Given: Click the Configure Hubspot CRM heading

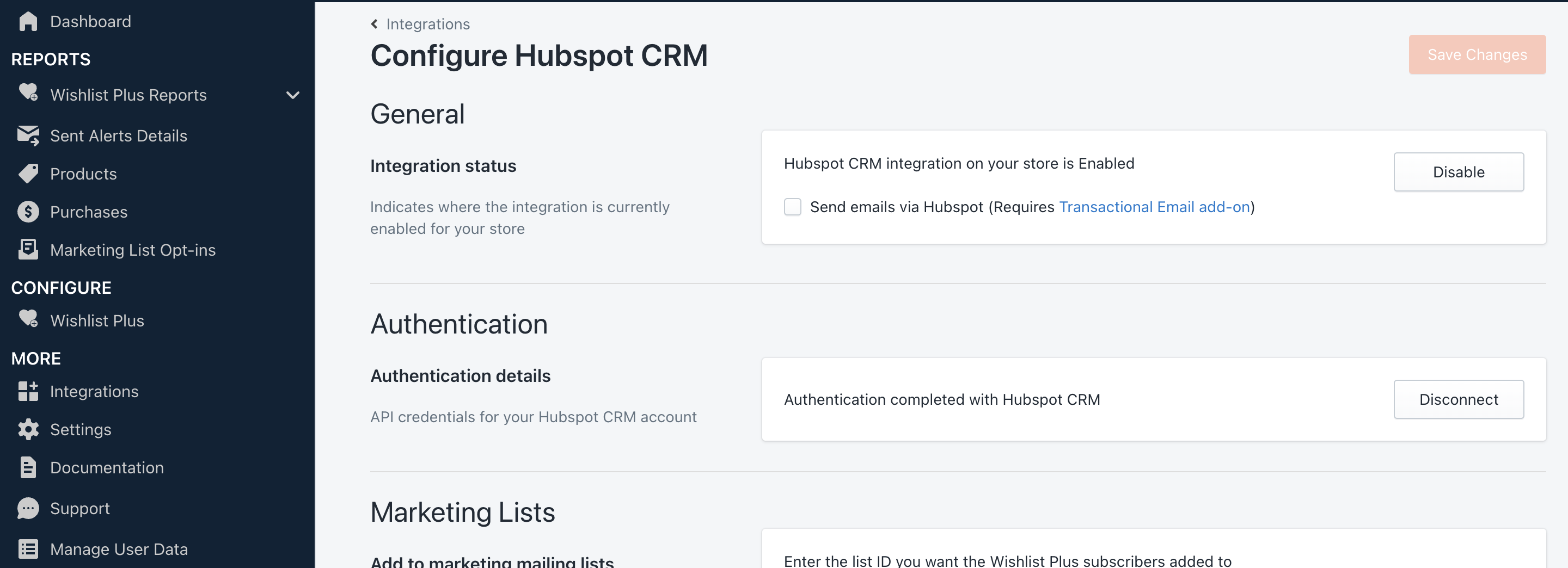Looking at the screenshot, I should tap(538, 55).
